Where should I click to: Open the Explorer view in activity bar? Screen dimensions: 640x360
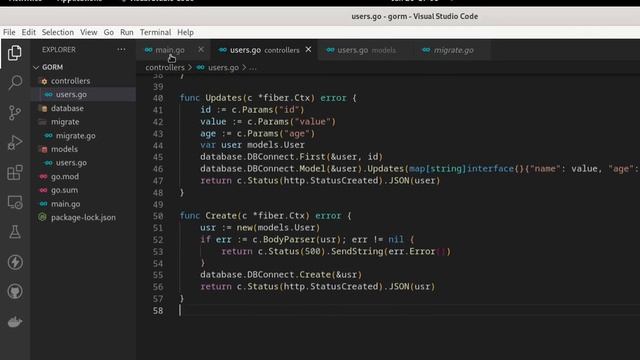tap(15, 53)
